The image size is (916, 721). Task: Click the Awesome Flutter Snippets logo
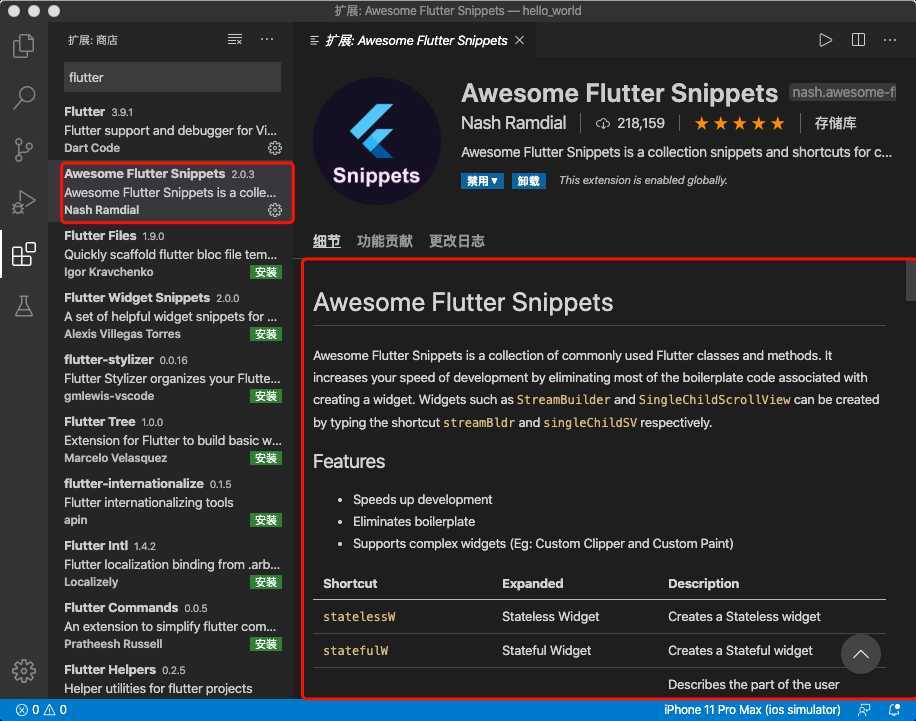[x=376, y=141]
